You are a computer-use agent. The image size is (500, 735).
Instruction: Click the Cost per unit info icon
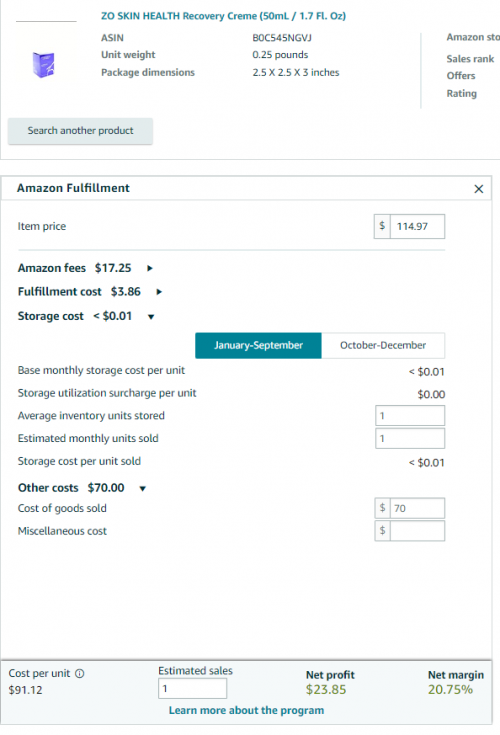80,674
